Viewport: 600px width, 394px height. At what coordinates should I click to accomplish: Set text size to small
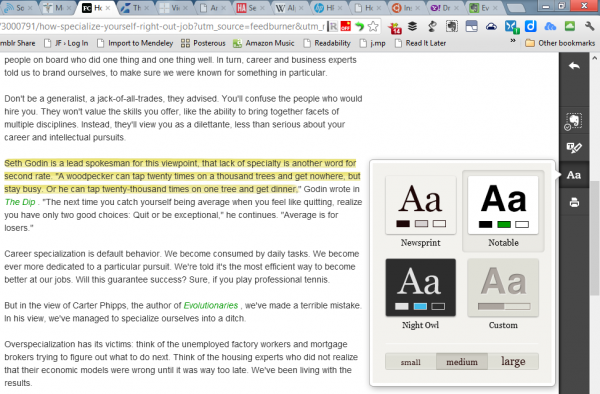[411, 361]
